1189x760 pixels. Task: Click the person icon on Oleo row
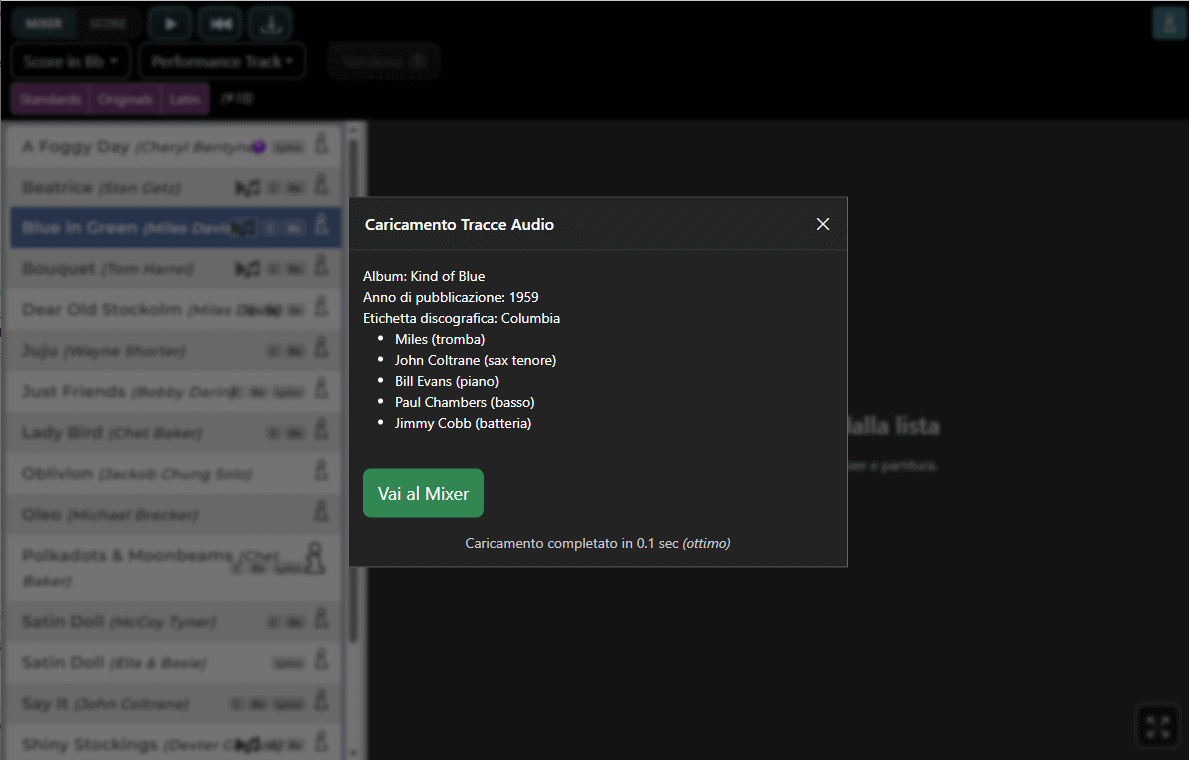point(322,511)
